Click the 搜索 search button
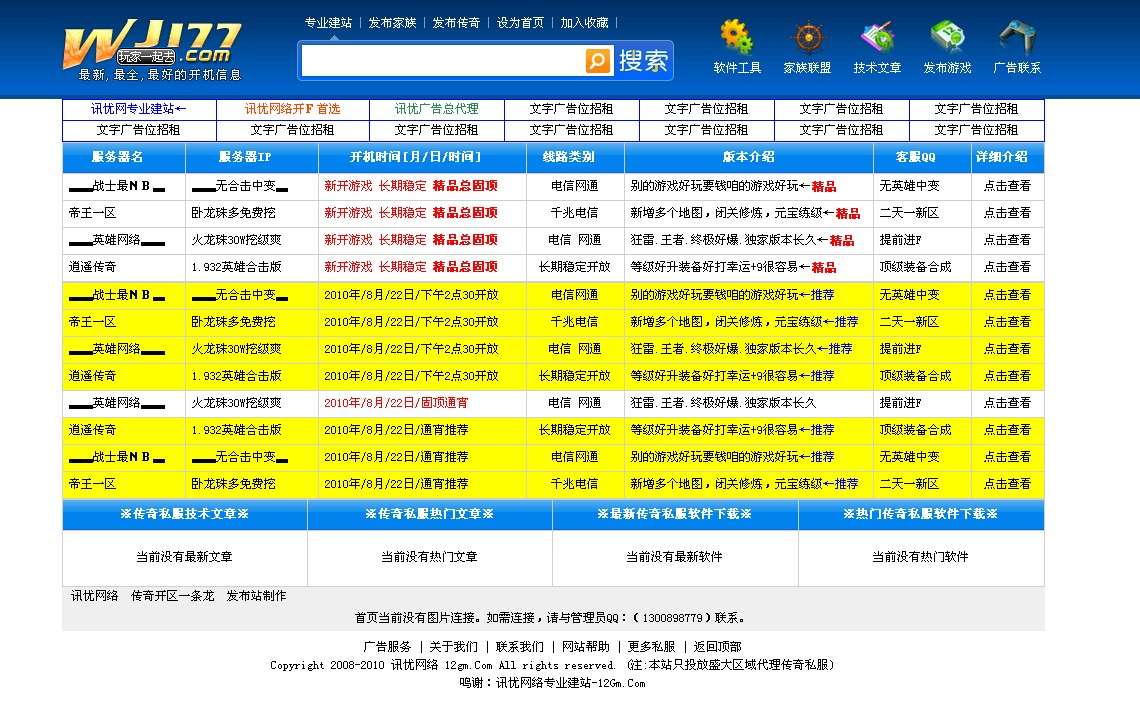The height and width of the screenshot is (710, 1140). click(x=639, y=60)
